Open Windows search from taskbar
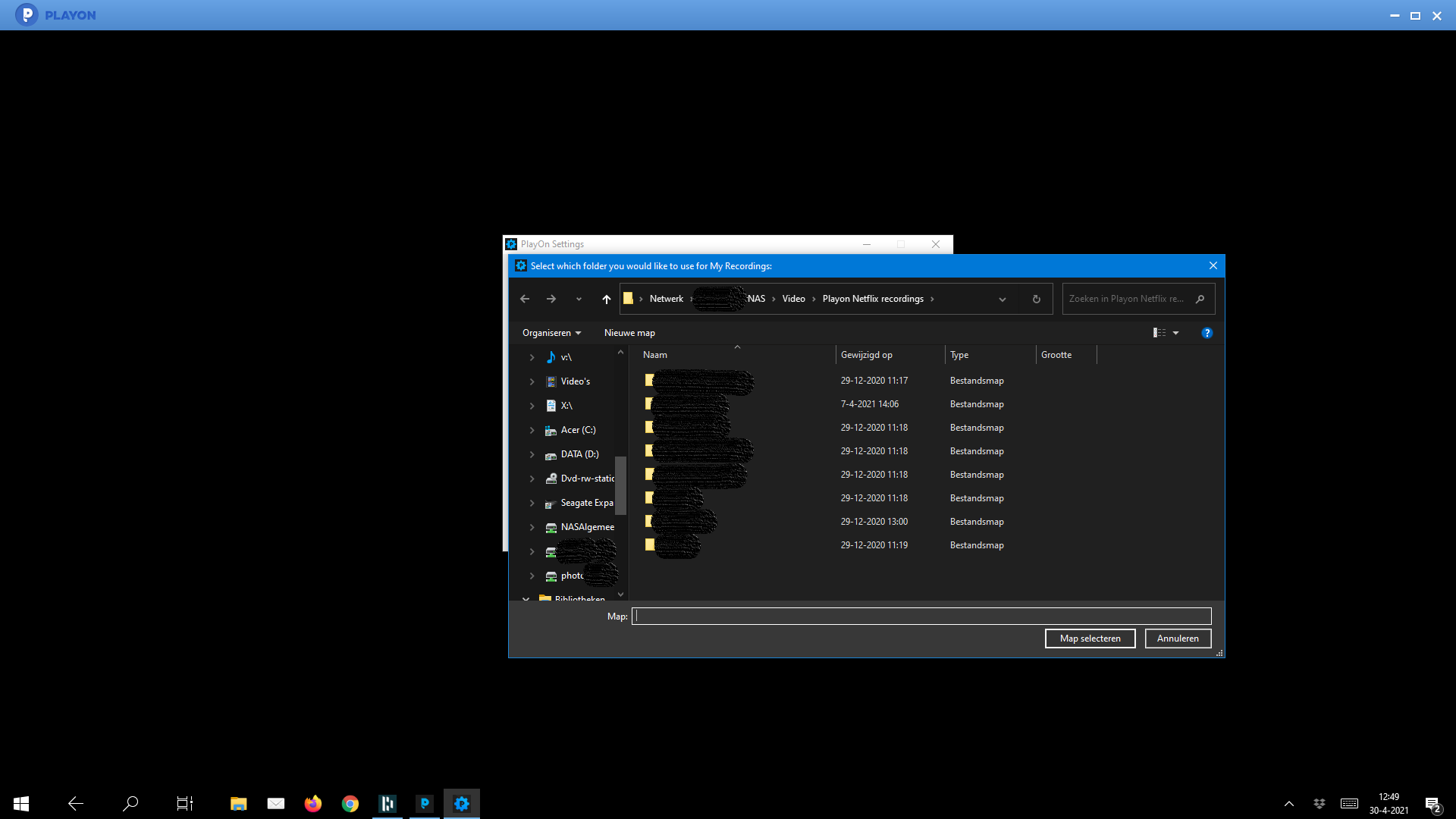The image size is (1456, 819). click(130, 803)
